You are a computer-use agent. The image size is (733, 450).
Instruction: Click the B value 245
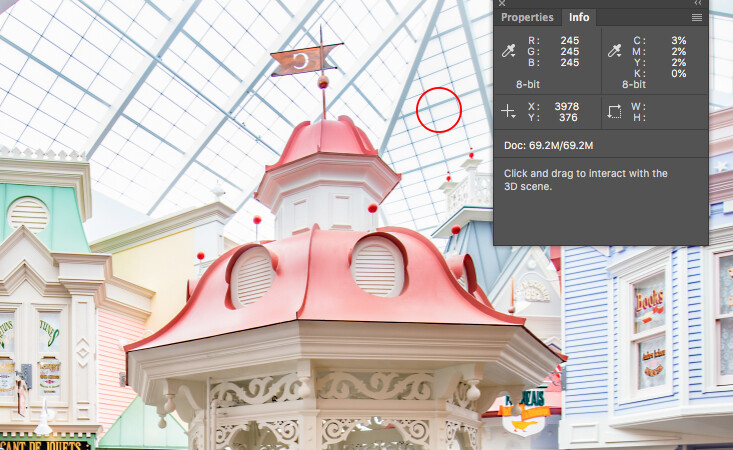pyautogui.click(x=569, y=63)
